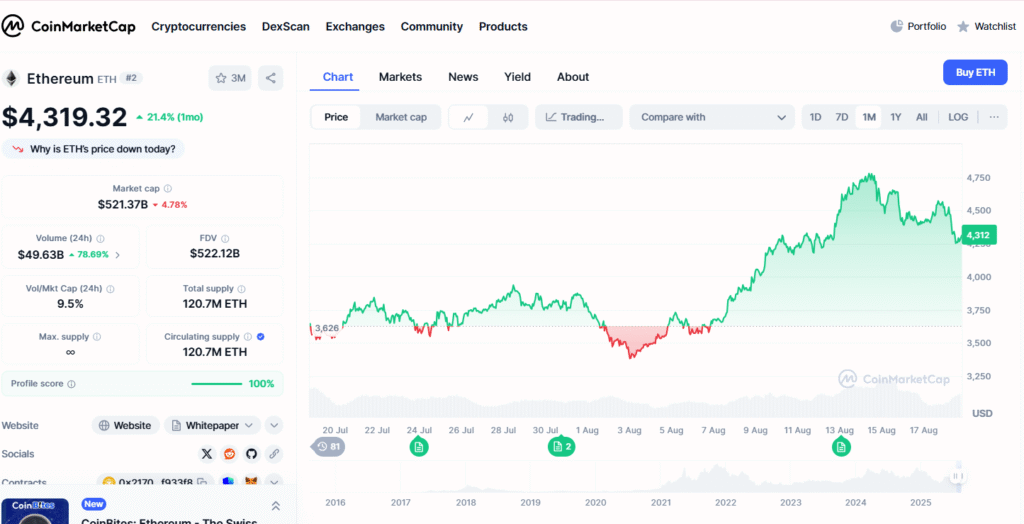Switch to the Markets tab
This screenshot has height=524, width=1024.
tap(400, 77)
